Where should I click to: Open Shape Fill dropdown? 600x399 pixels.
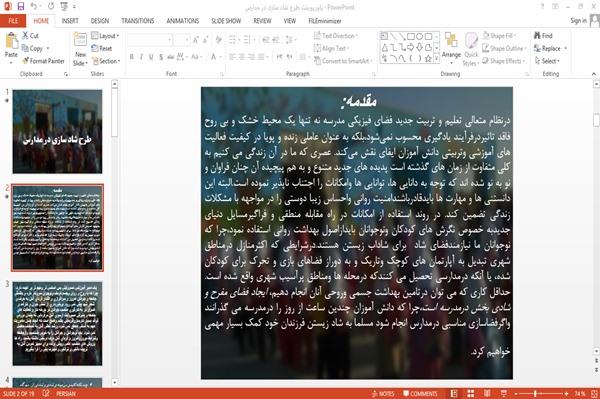pos(499,36)
